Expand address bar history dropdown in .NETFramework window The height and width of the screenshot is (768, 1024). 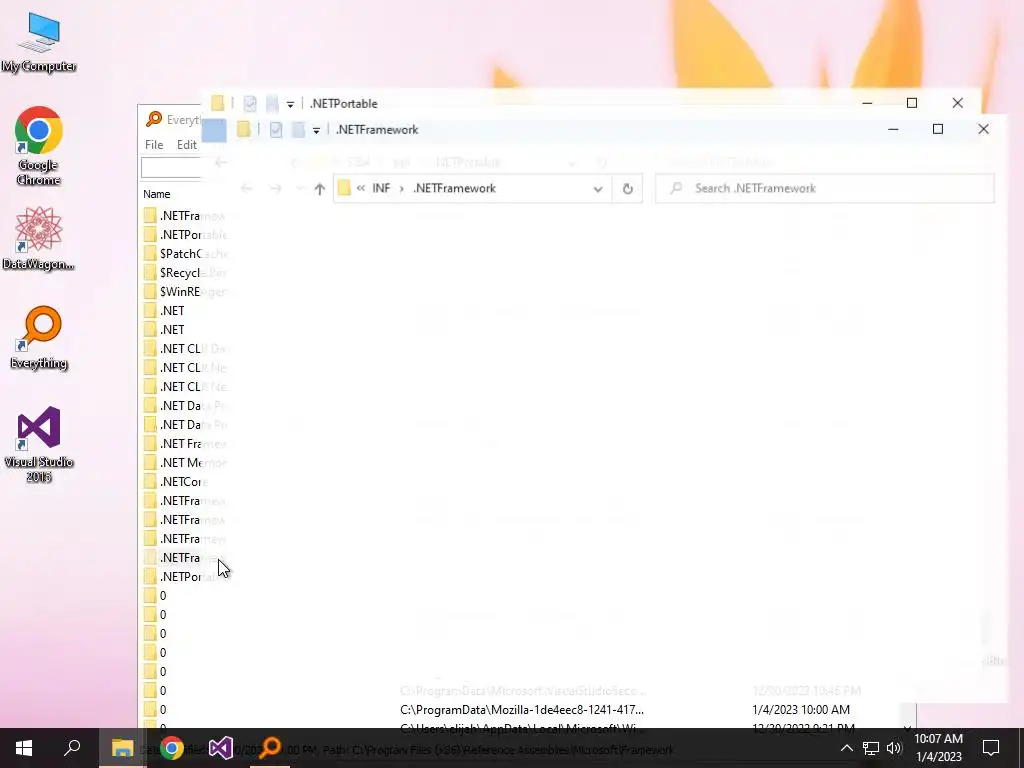tap(598, 189)
